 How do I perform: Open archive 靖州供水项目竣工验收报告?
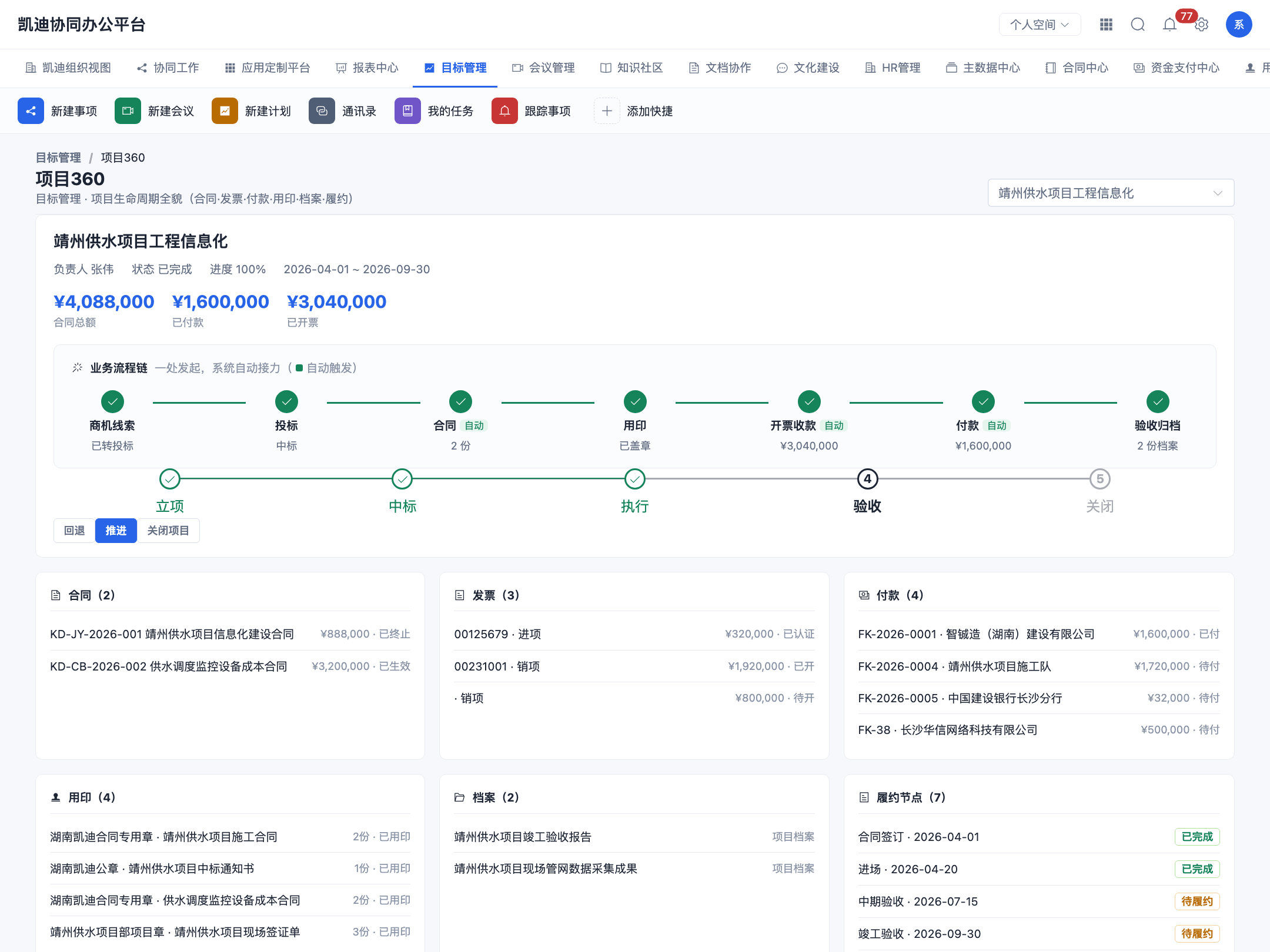634,837
